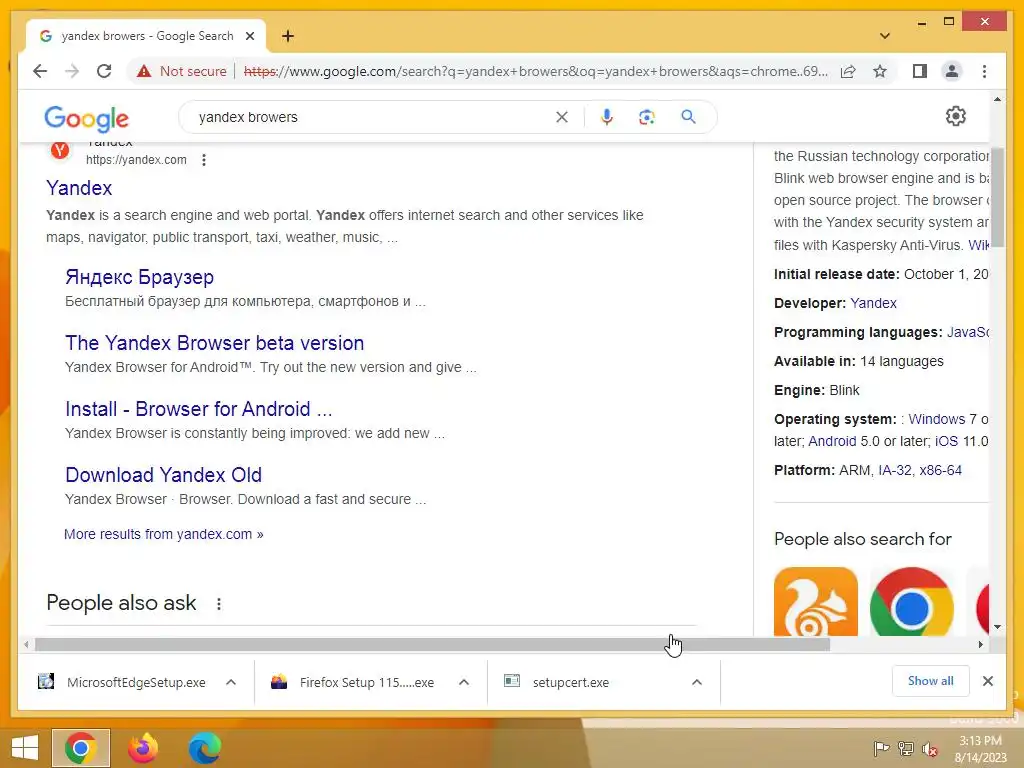Click the forward navigation arrow
Image resolution: width=1024 pixels, height=768 pixels.
(x=72, y=71)
